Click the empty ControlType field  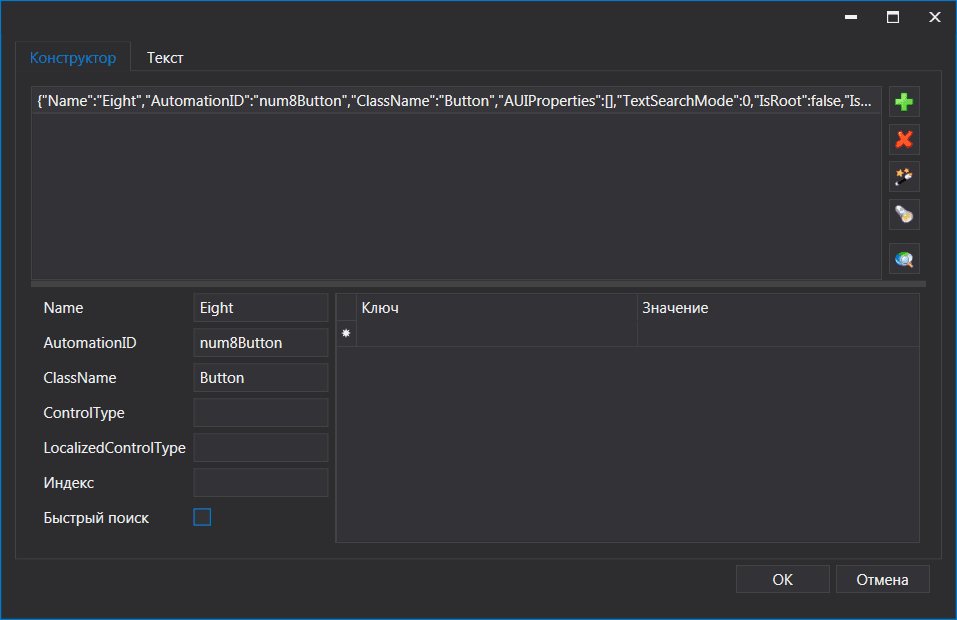pos(260,413)
